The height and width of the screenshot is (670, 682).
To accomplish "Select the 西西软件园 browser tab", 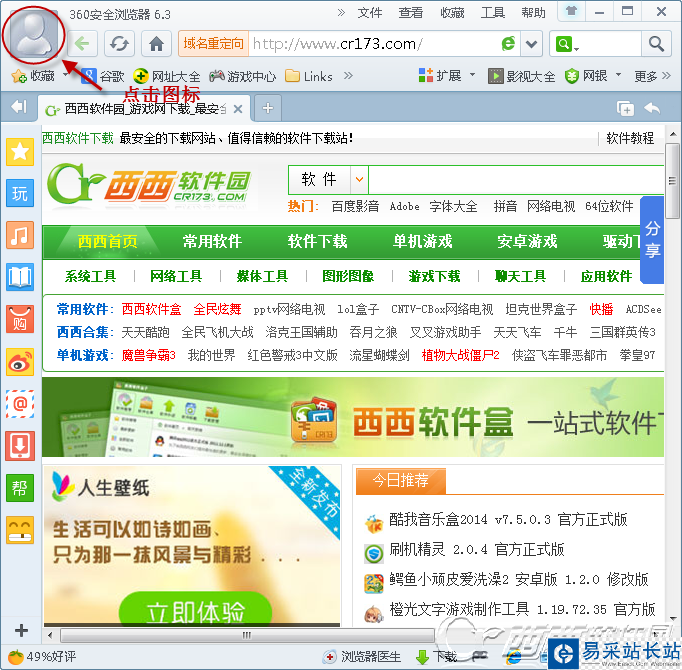I will (144, 109).
